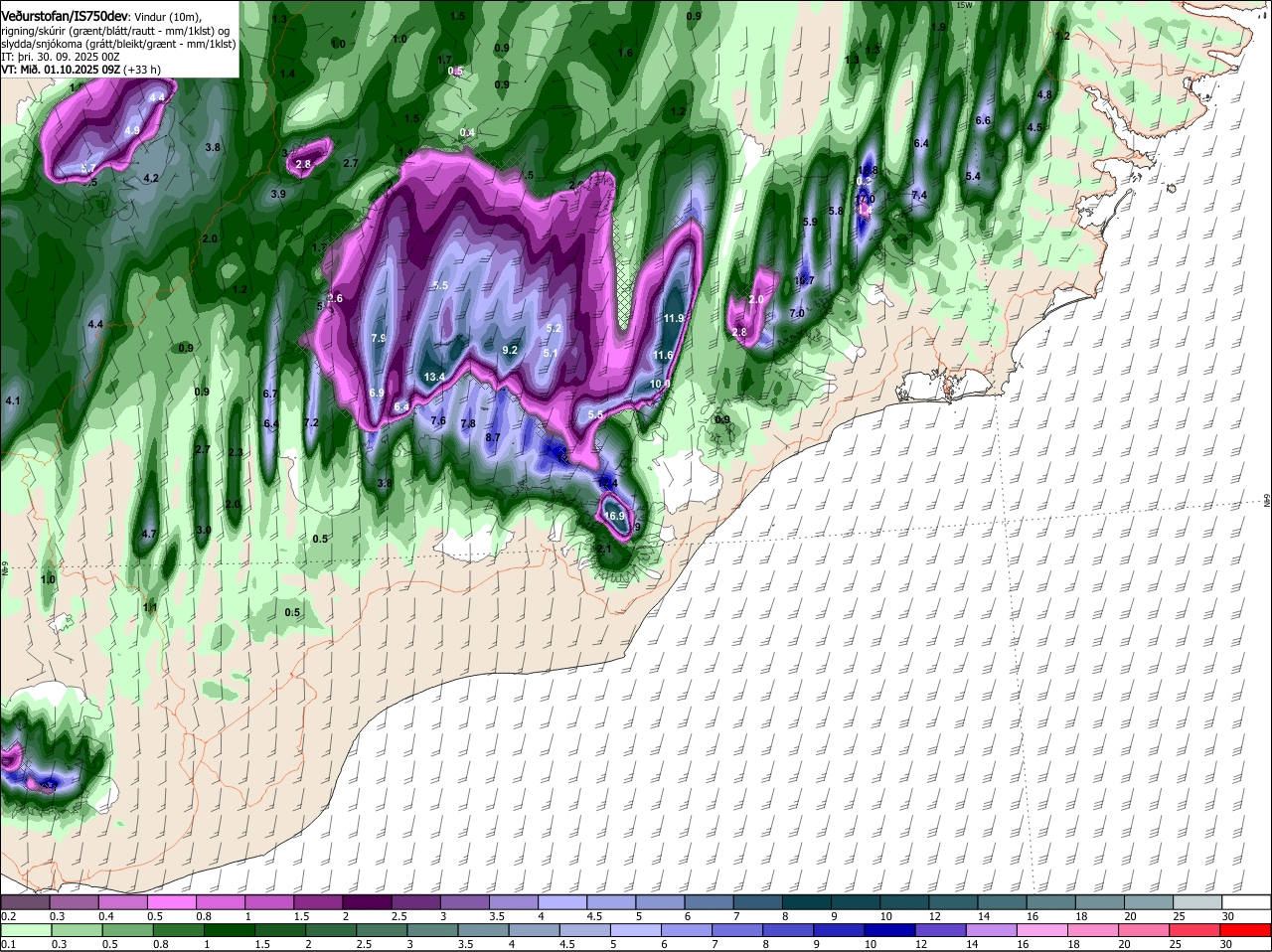Select the IT: þri. 30. 09. 2025 00Z line

point(61,57)
